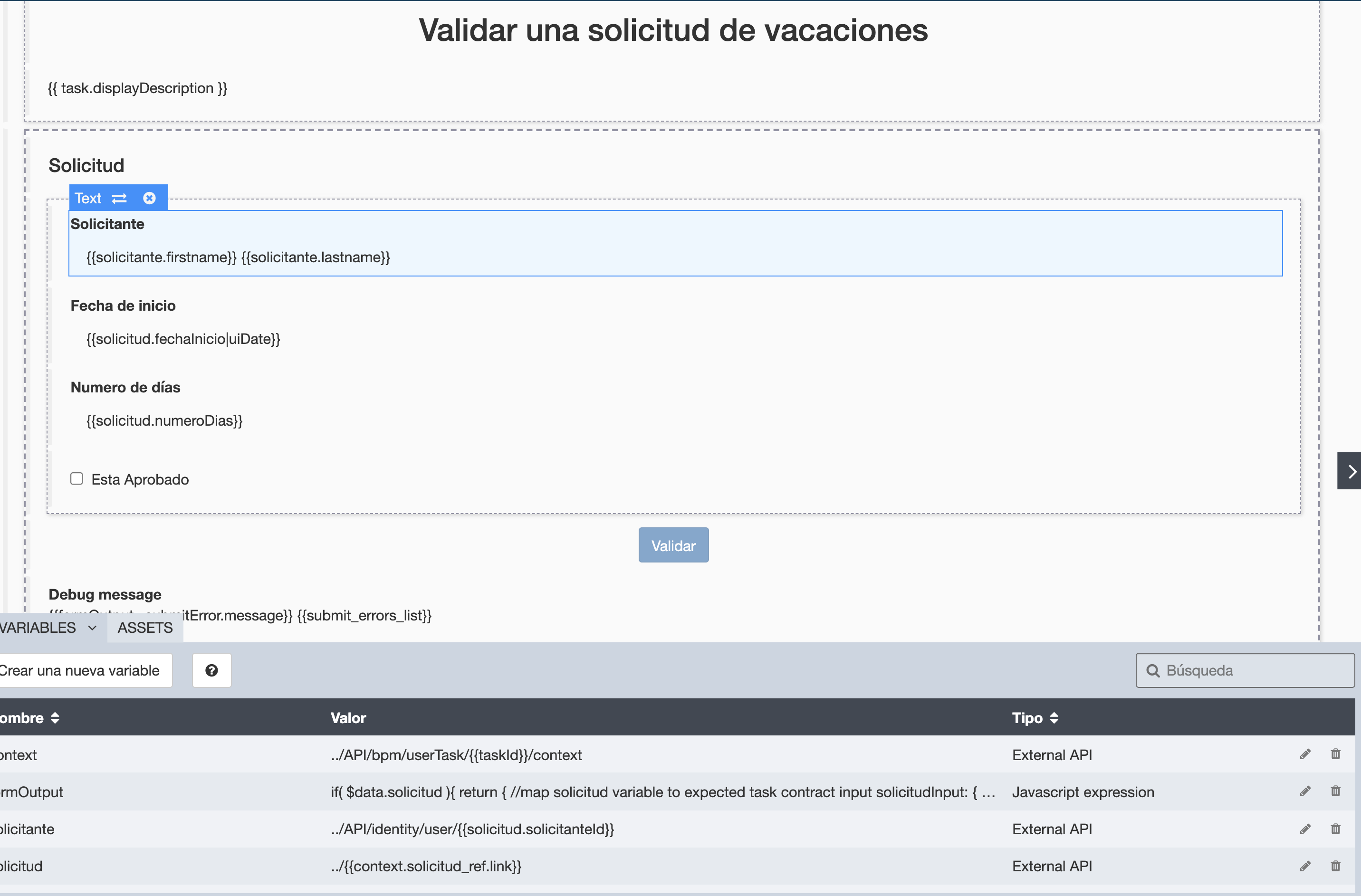Collapse the Variables panel chevron
Image resolution: width=1361 pixels, height=896 pixels.
[92, 628]
